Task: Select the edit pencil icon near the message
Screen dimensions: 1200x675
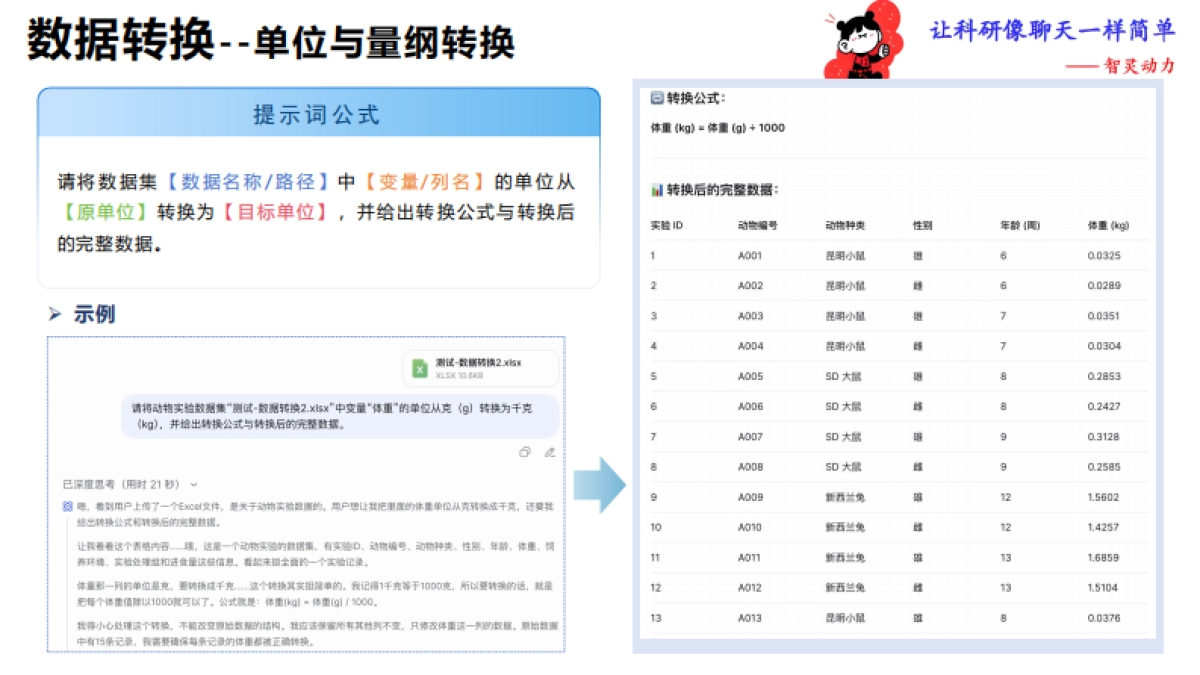Action: pos(549,453)
